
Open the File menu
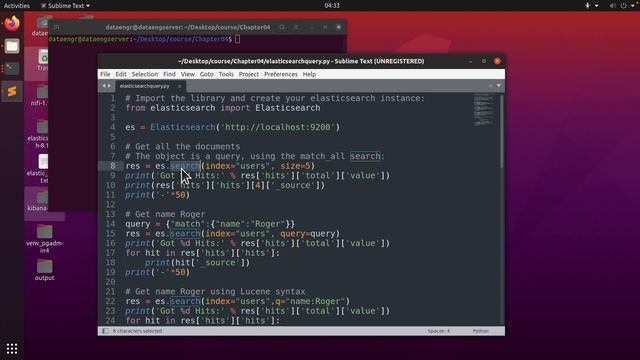point(105,74)
